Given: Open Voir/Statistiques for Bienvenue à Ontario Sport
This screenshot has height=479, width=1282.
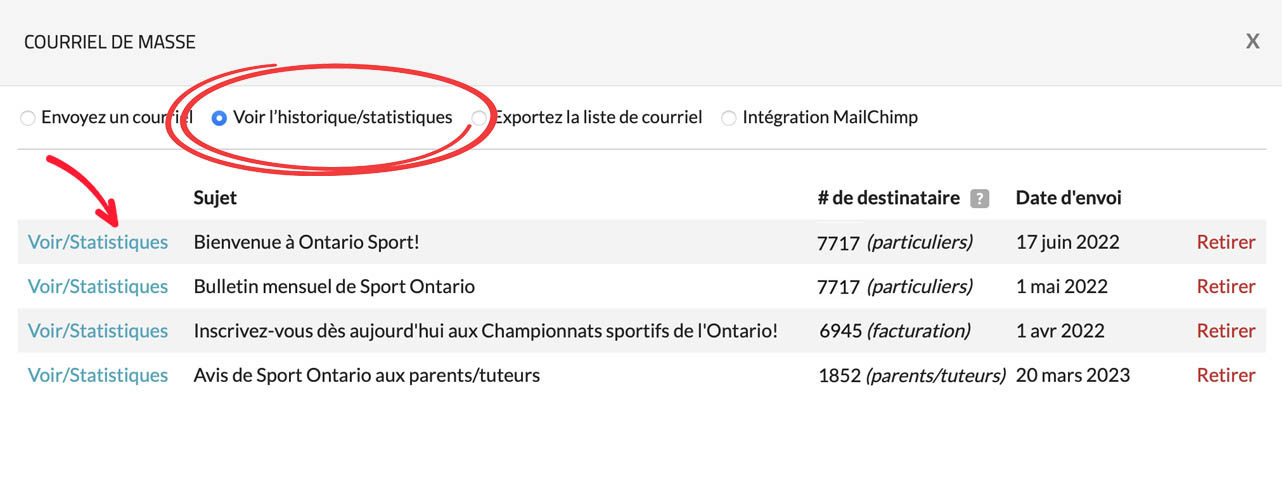Looking at the screenshot, I should pos(98,242).
